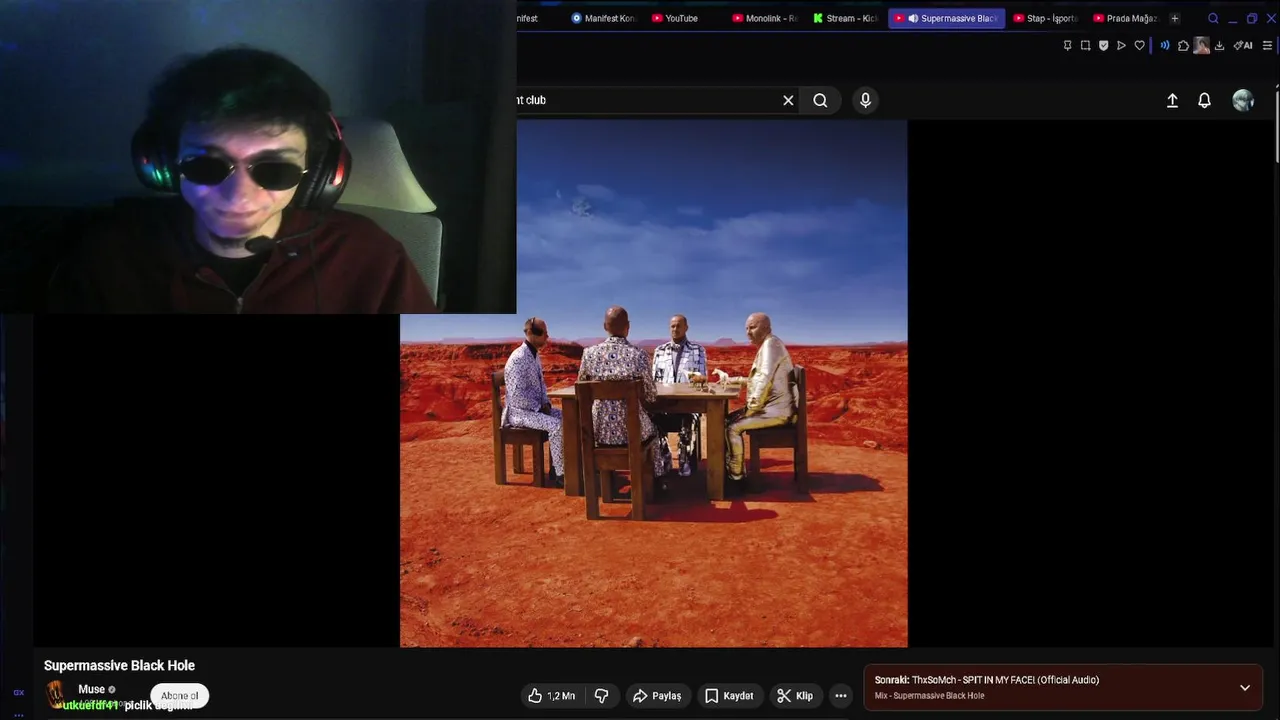Open the browser easy setup menu icon
1280x720 pixels.
[1267, 45]
